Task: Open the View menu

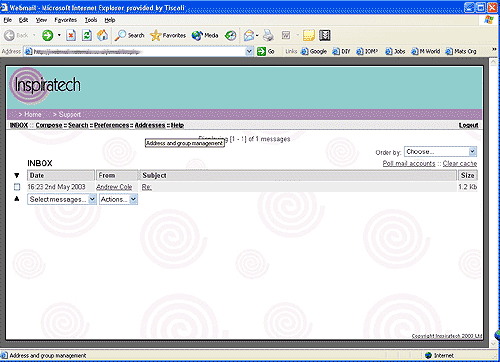Action: click(41, 20)
